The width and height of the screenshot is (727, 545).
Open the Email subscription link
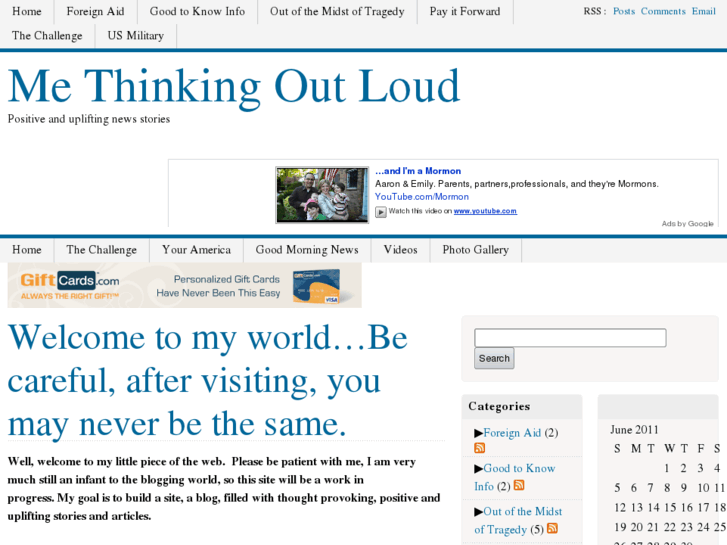704,12
